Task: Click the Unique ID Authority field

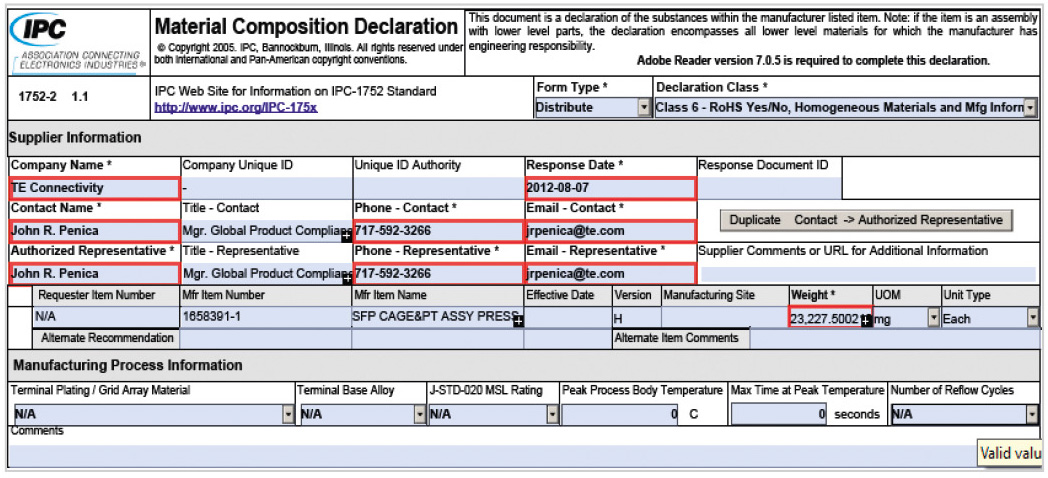Action: tap(438, 188)
